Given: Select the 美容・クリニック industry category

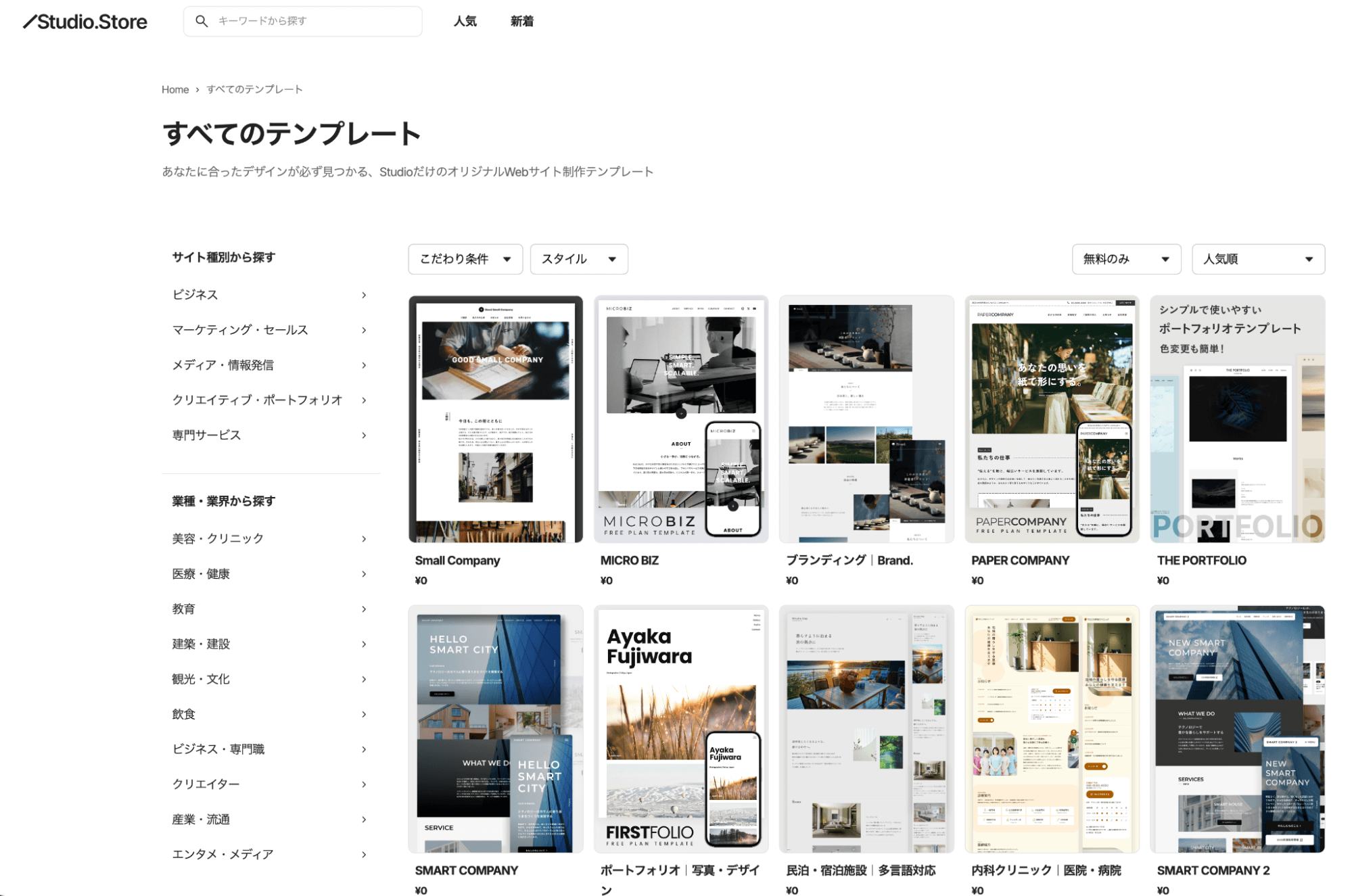Looking at the screenshot, I should 218,538.
